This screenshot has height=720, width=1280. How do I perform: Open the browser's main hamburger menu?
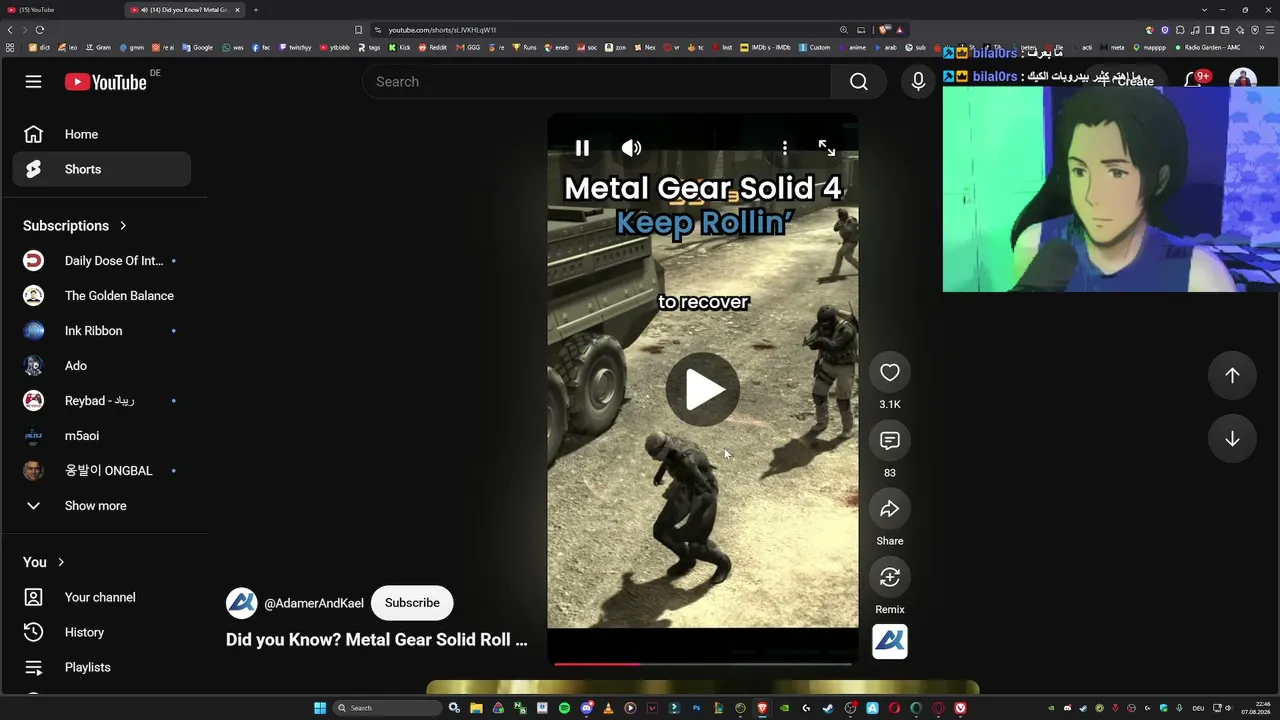(x=1269, y=30)
